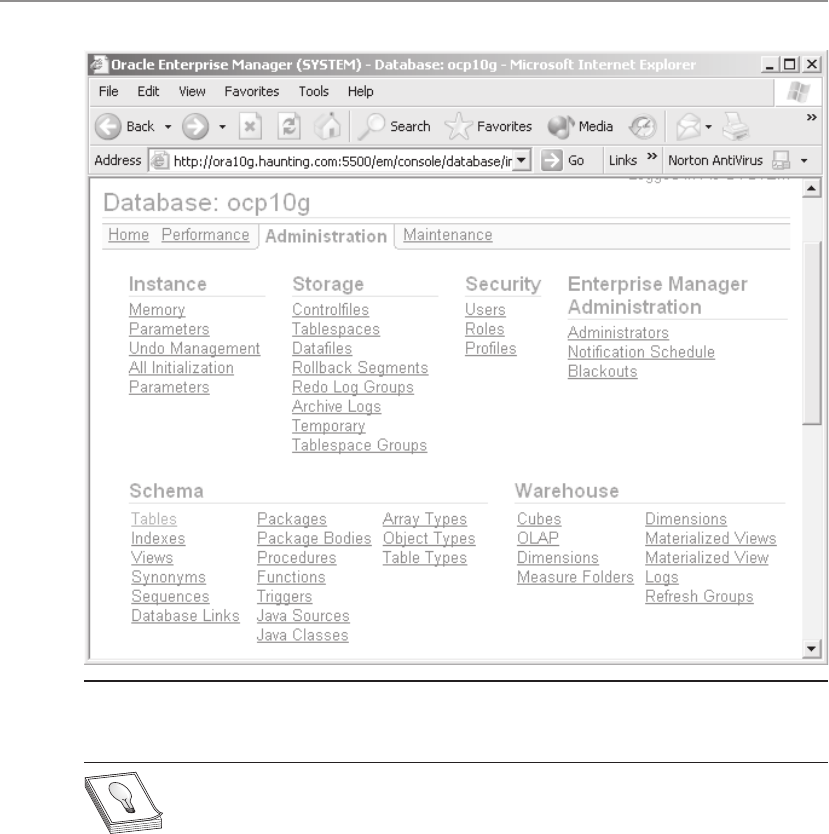Click the Windows logo throbber icon
The height and width of the screenshot is (834, 829).
798,92
